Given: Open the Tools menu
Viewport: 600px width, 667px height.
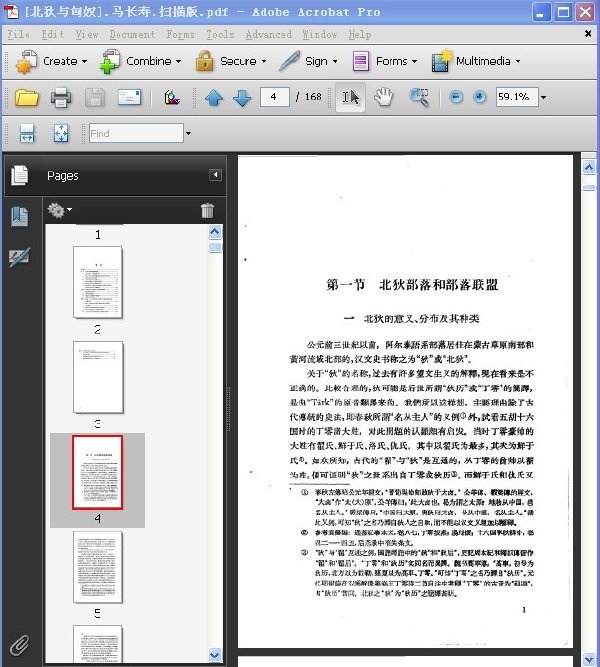Looking at the screenshot, I should point(220,34).
